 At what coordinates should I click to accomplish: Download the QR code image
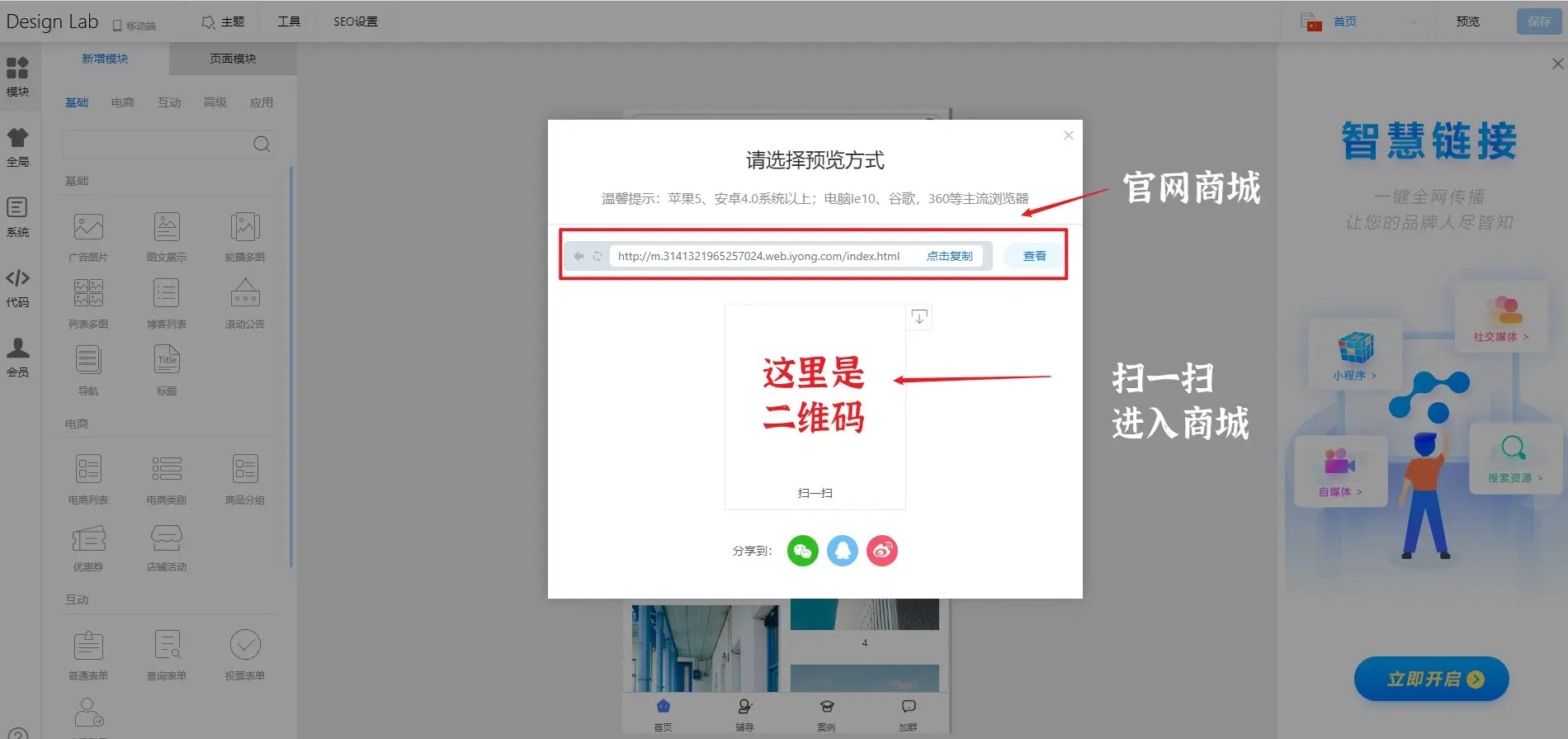(x=919, y=317)
